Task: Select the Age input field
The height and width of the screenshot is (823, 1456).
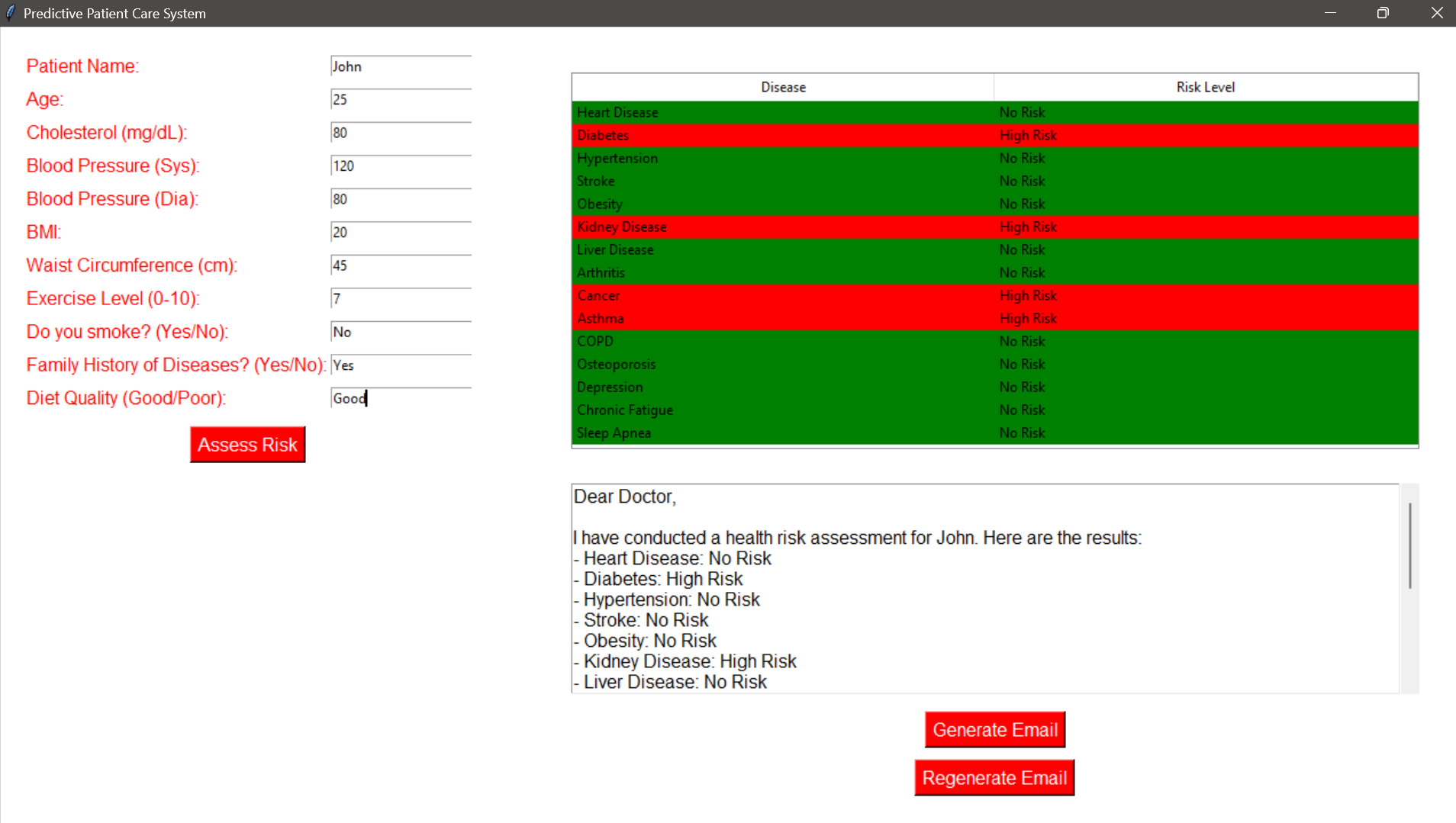Action: [401, 99]
